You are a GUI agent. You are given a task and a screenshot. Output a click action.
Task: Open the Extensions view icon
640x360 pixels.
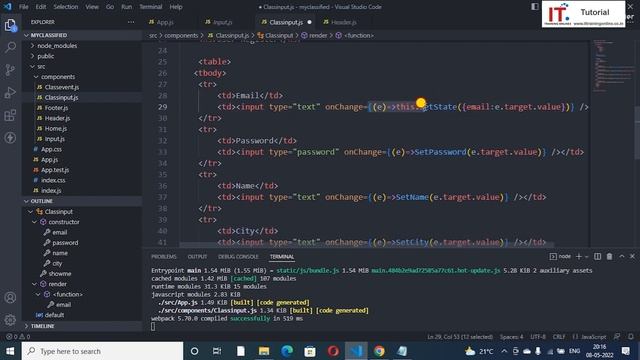point(10,116)
